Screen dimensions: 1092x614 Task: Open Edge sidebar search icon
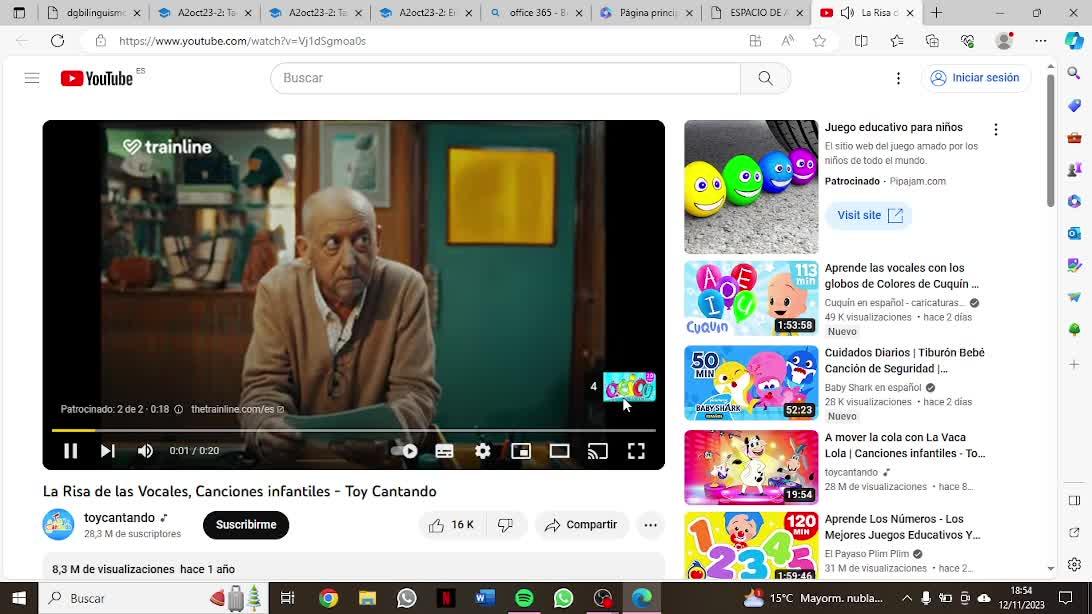point(1074,73)
